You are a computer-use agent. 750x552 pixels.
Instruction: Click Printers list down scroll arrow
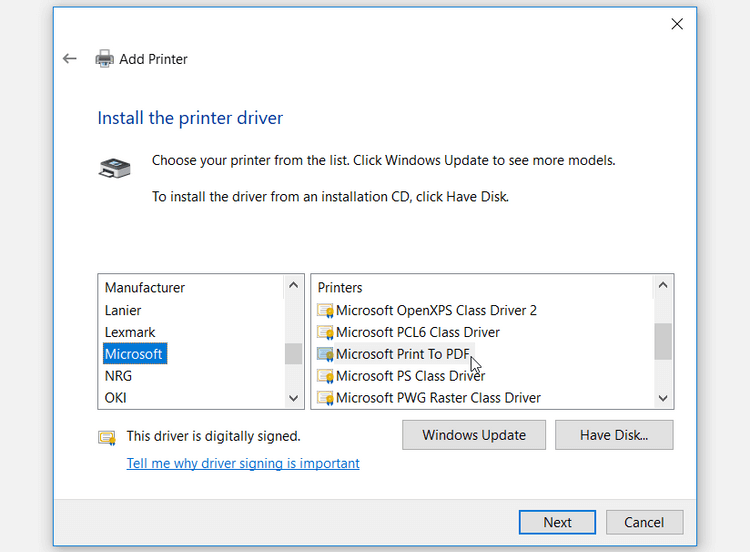tap(663, 398)
